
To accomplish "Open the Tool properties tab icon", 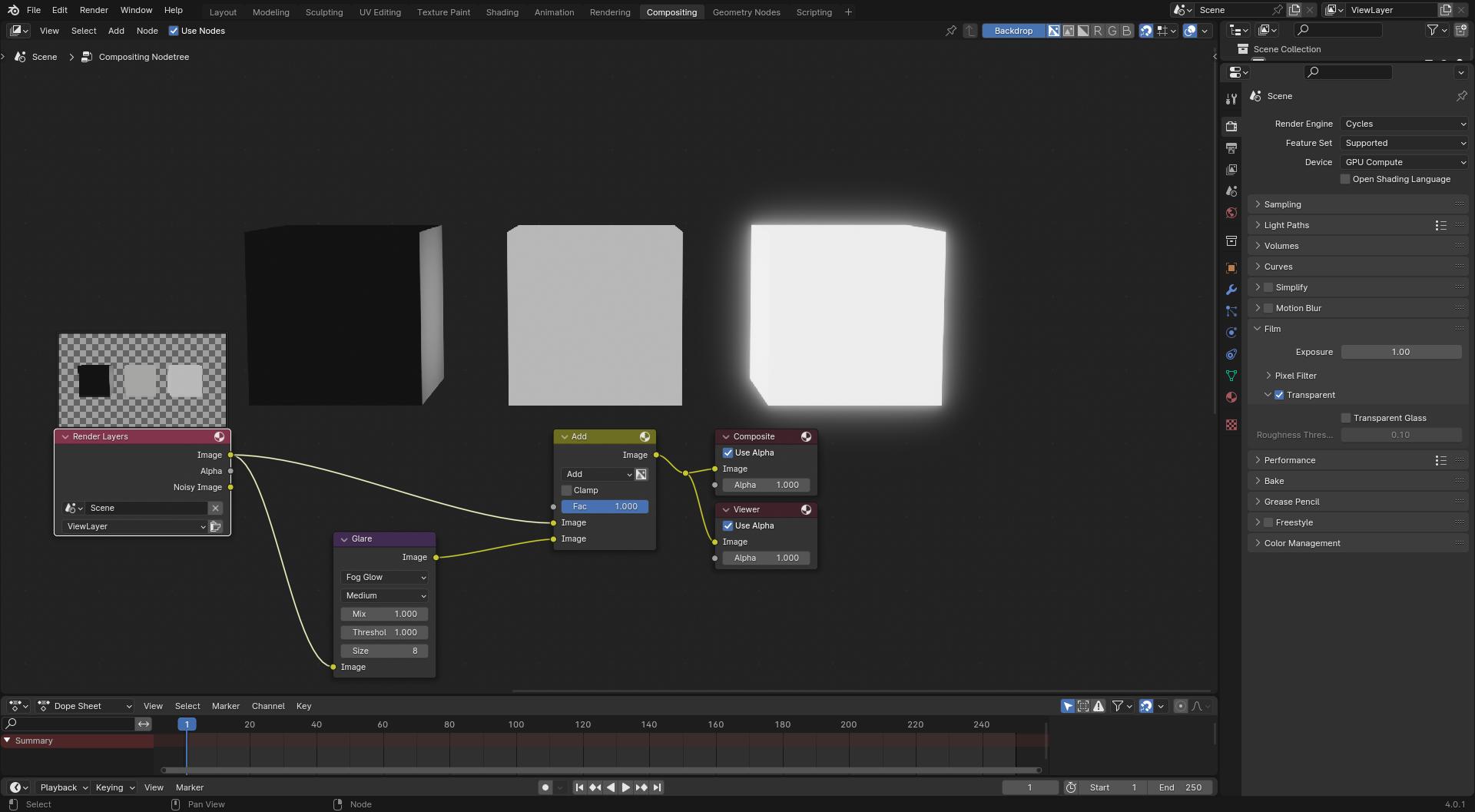I will 1231,99.
